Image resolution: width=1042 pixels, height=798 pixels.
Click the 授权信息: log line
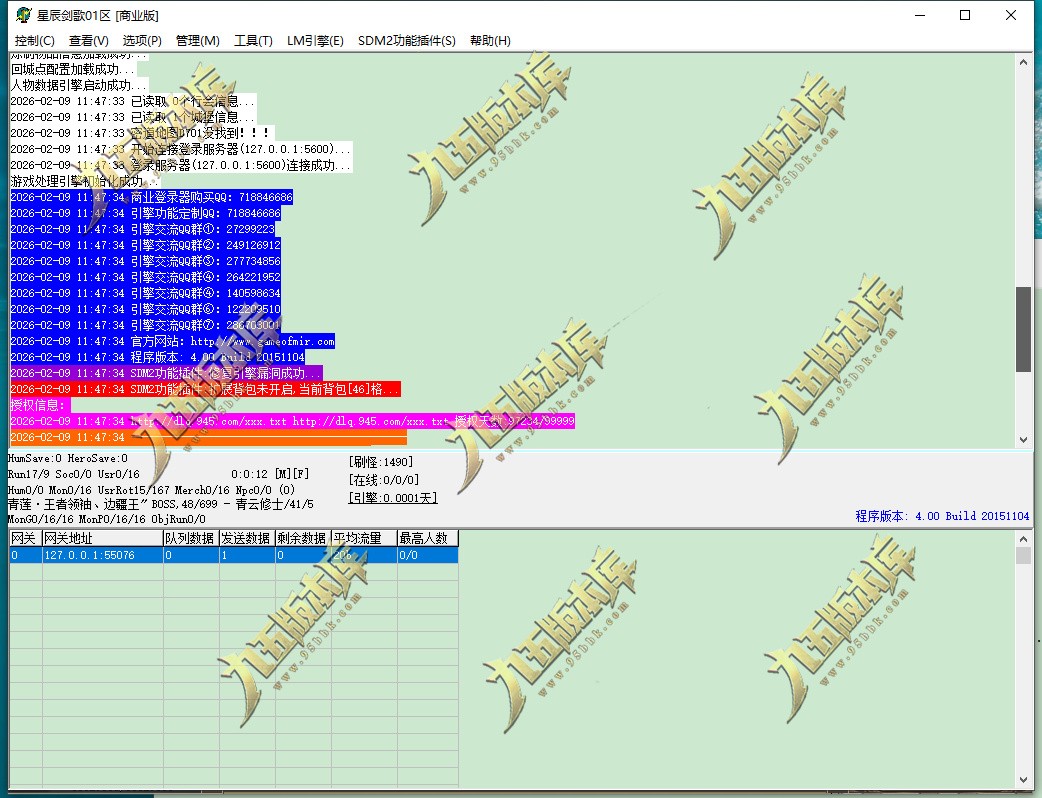[40, 405]
